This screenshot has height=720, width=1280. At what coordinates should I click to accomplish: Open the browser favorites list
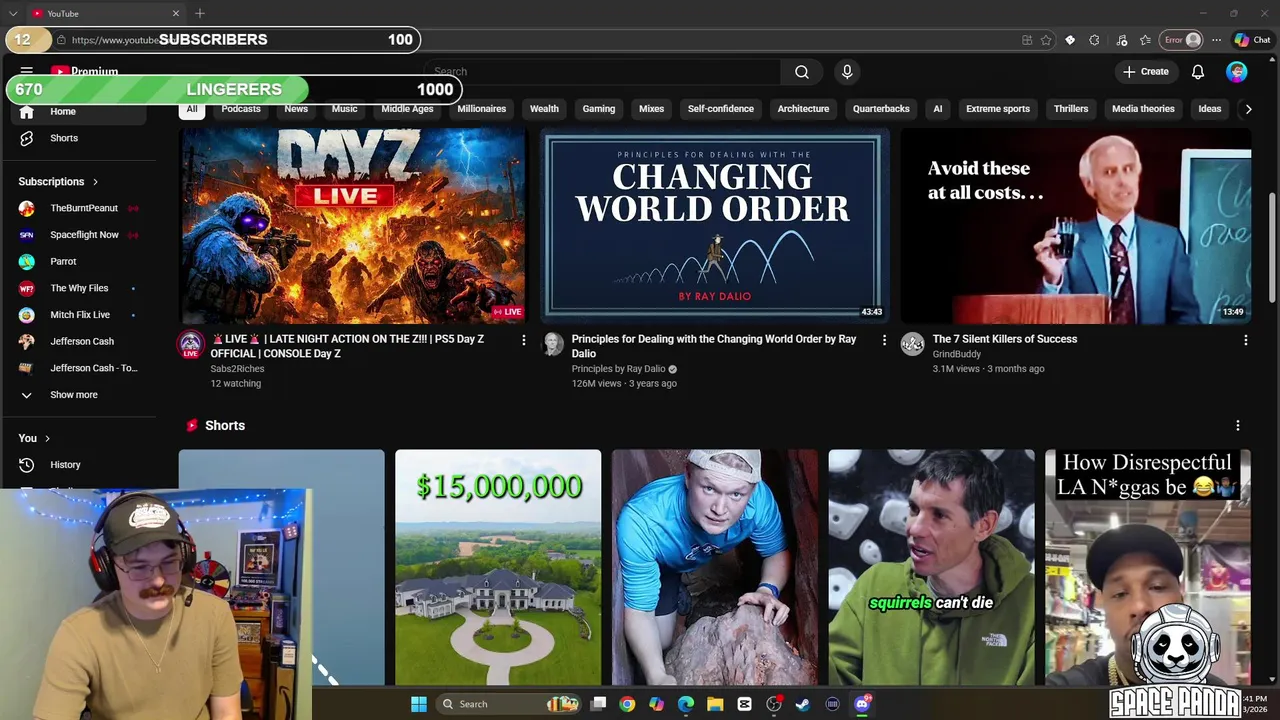coord(1145,40)
